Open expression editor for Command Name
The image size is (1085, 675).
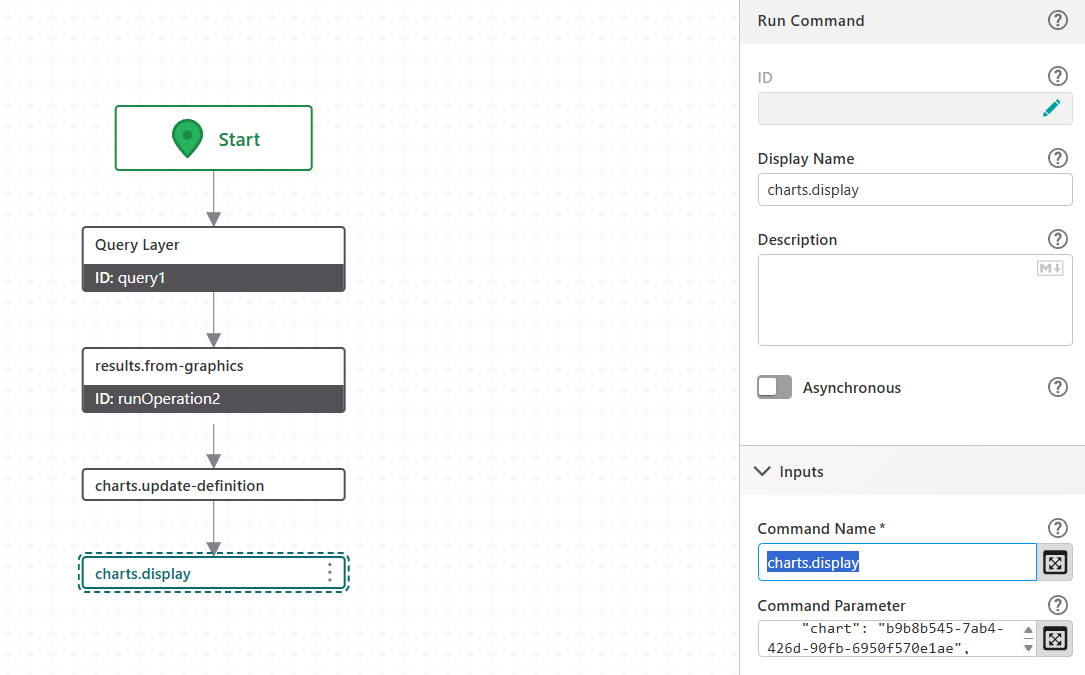click(1055, 563)
